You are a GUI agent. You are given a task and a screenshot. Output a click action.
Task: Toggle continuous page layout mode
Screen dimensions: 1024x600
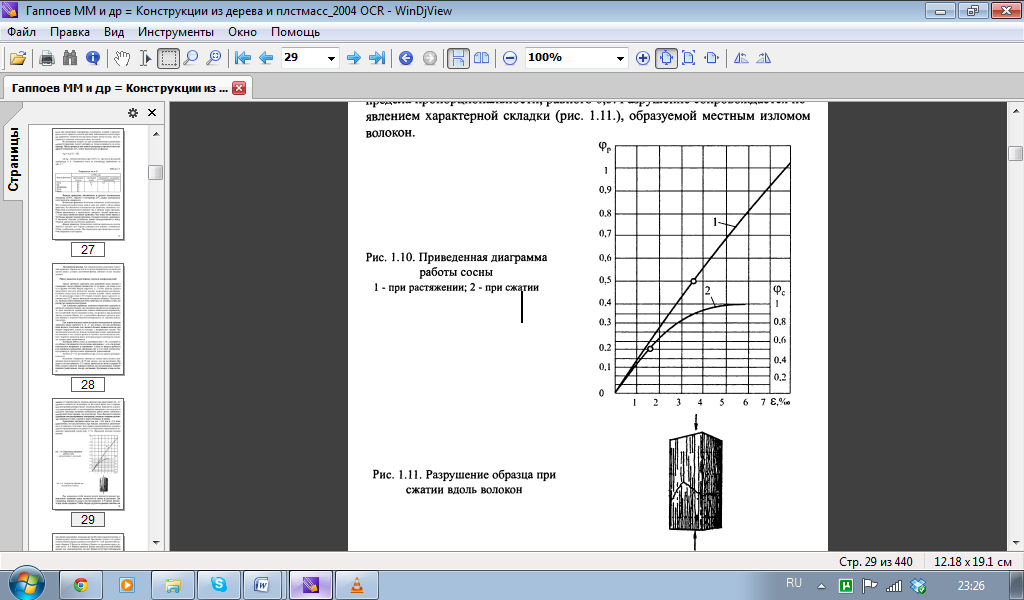point(458,58)
